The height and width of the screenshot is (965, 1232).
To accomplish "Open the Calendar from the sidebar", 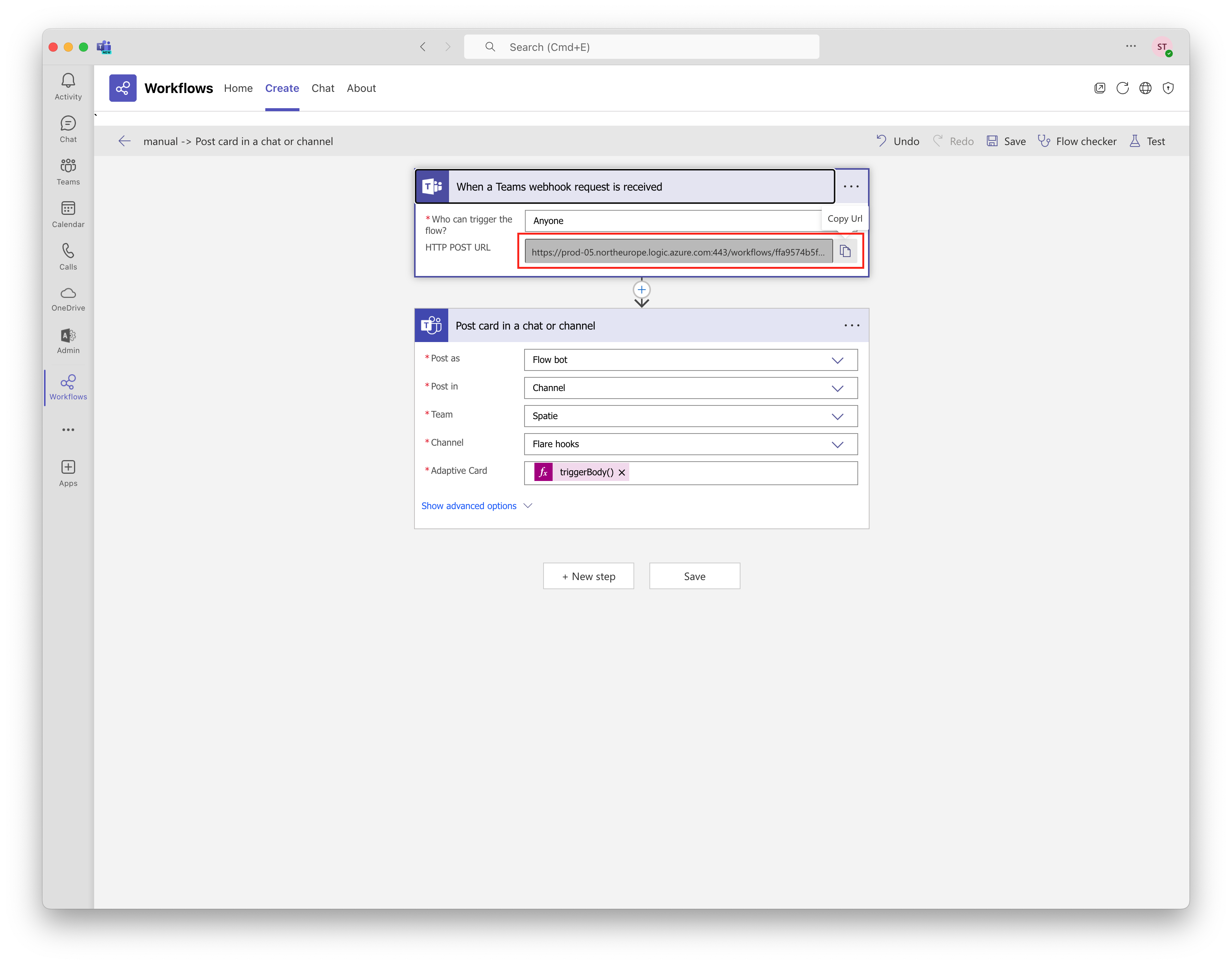I will 68,214.
